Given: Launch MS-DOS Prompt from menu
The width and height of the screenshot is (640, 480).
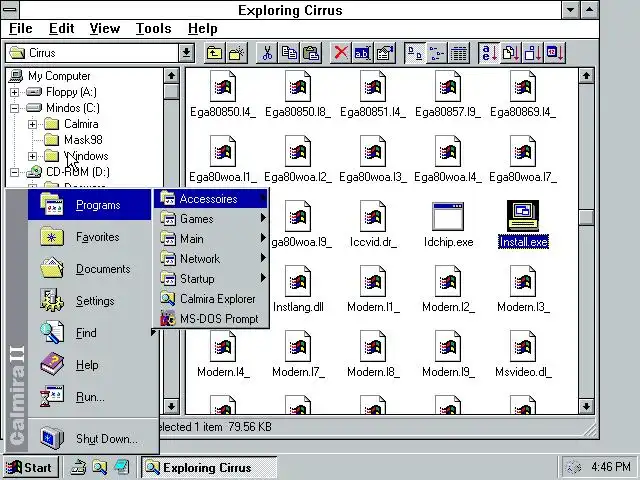Looking at the screenshot, I should tap(211, 319).
